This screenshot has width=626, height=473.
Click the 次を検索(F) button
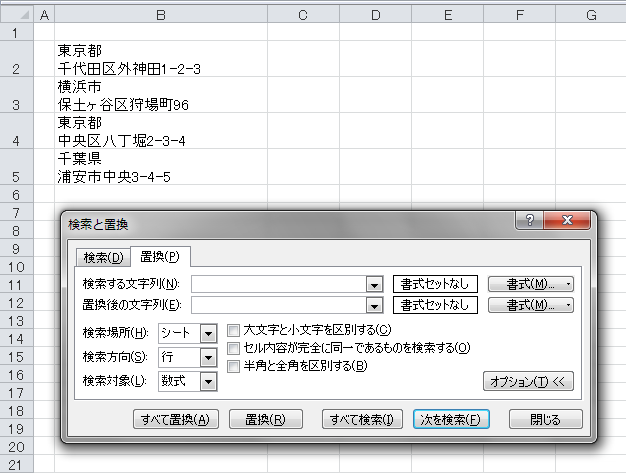pos(451,419)
